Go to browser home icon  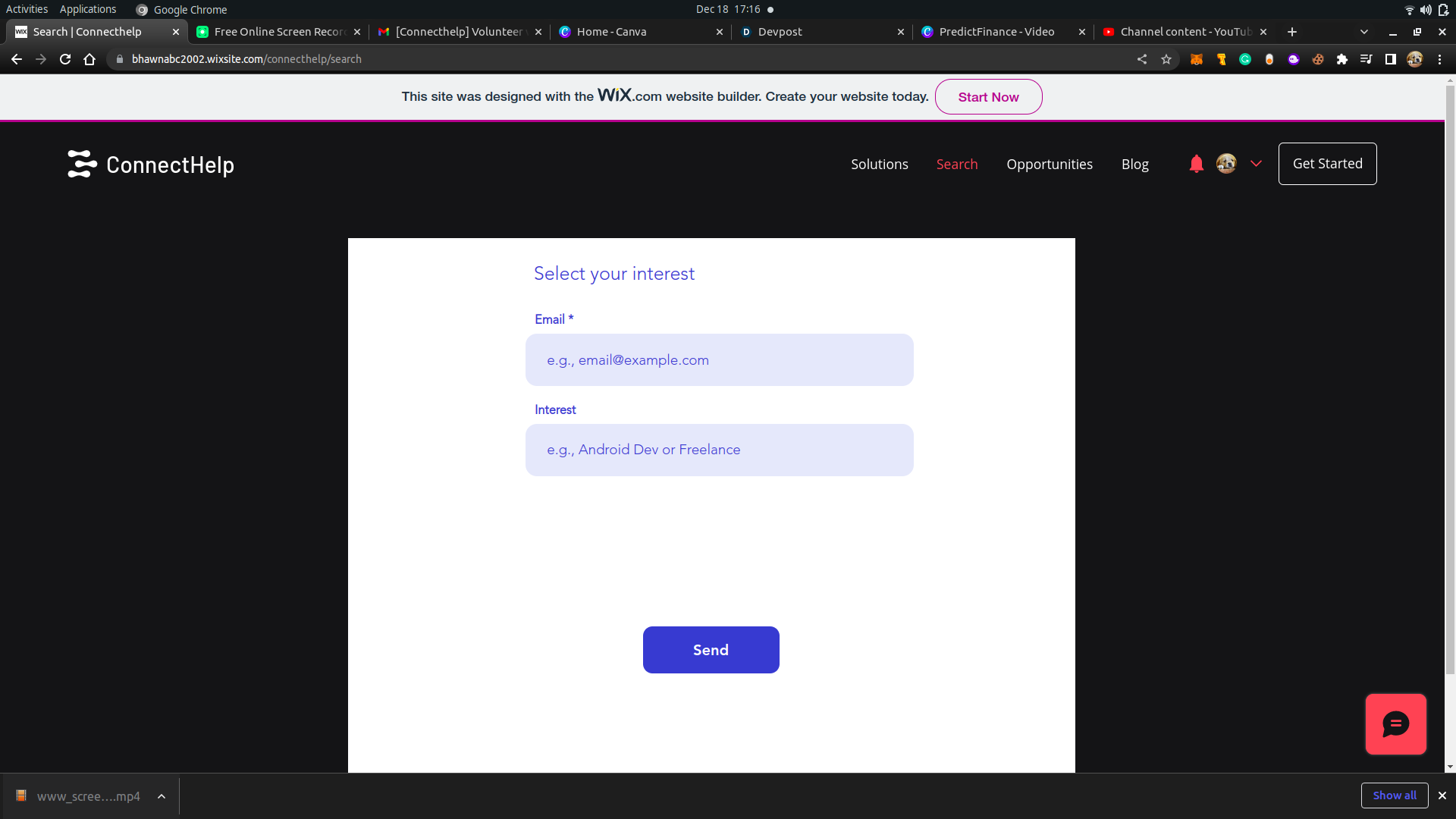[x=89, y=59]
